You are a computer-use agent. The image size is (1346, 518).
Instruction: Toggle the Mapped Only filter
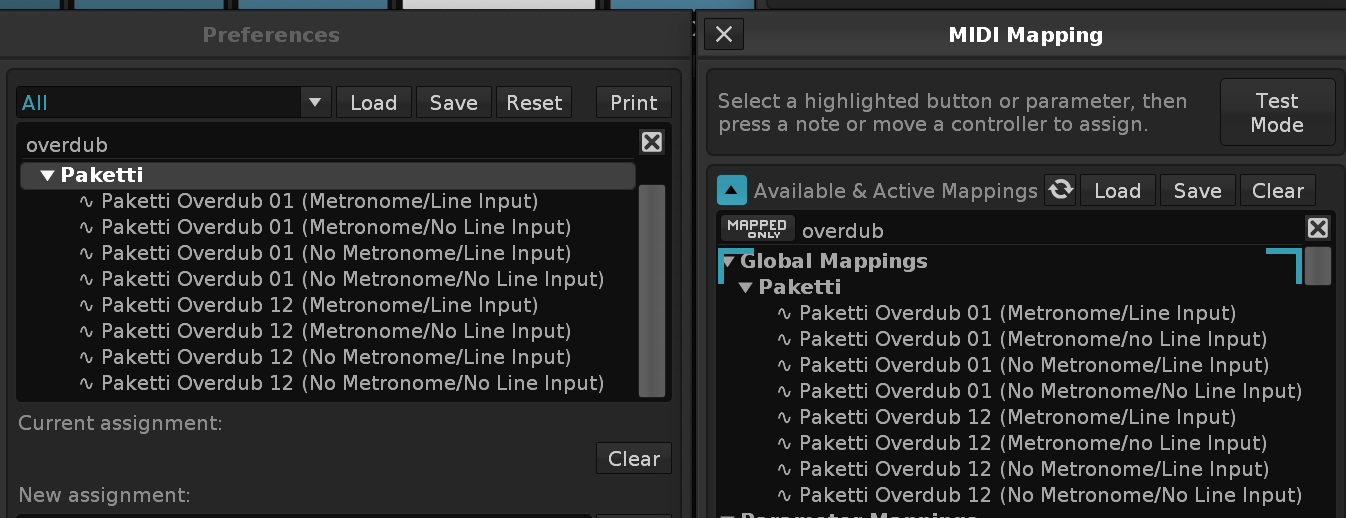tap(758, 229)
